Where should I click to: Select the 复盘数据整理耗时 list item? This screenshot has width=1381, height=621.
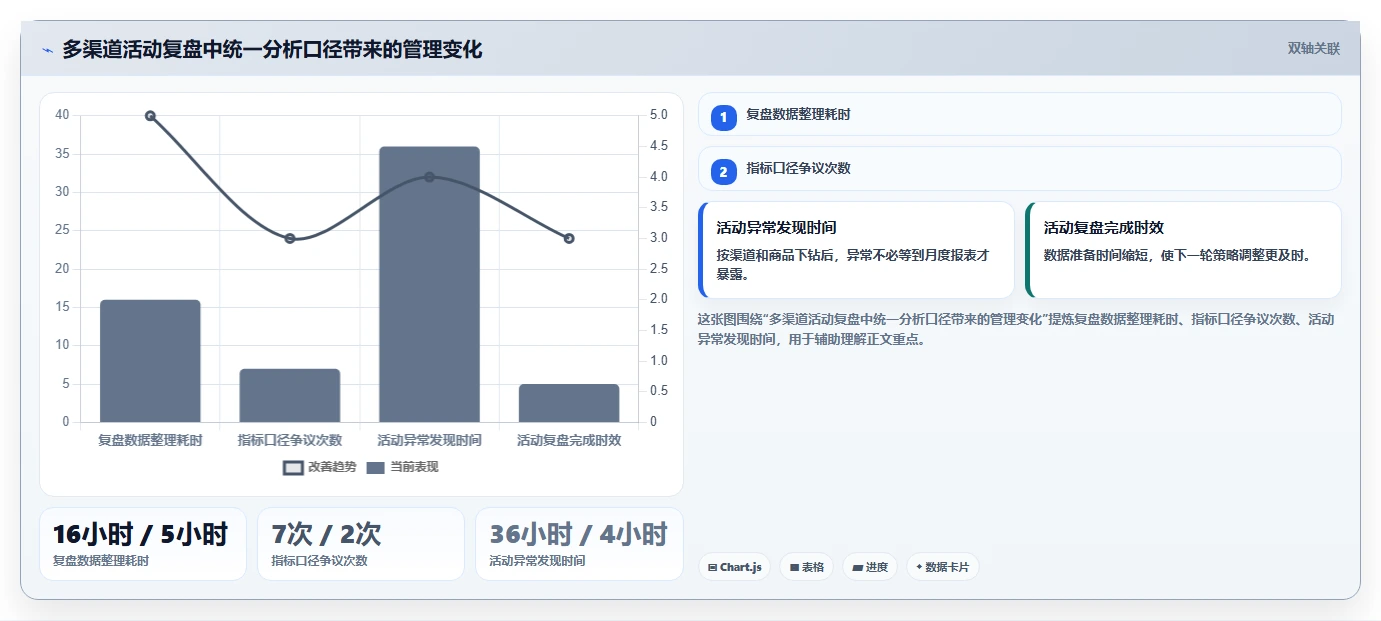pos(1019,114)
